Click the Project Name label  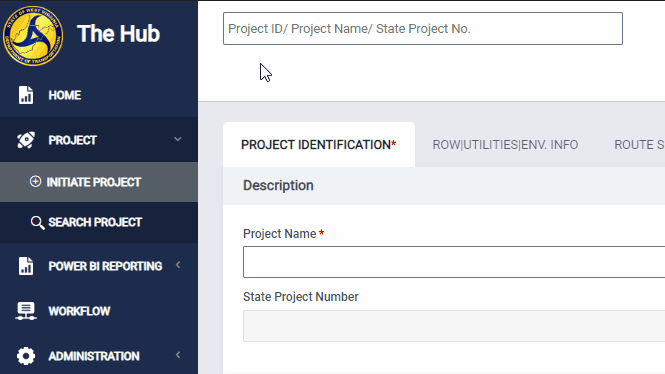[x=279, y=234]
